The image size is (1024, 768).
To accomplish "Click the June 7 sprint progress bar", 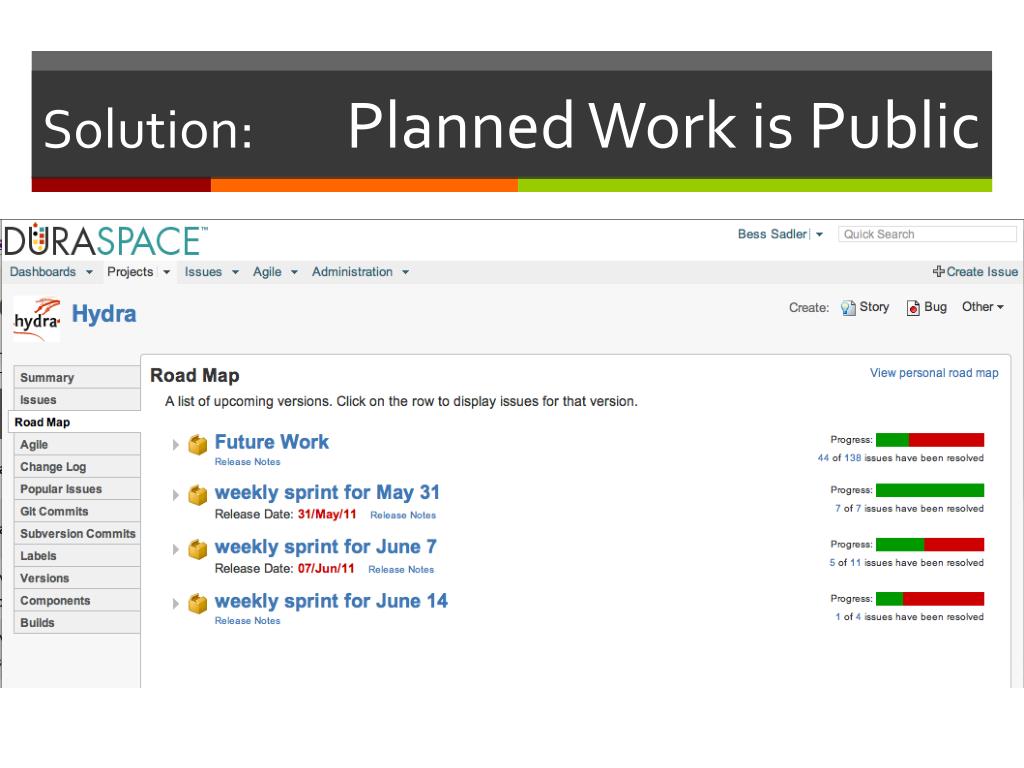I will pyautogui.click(x=930, y=545).
